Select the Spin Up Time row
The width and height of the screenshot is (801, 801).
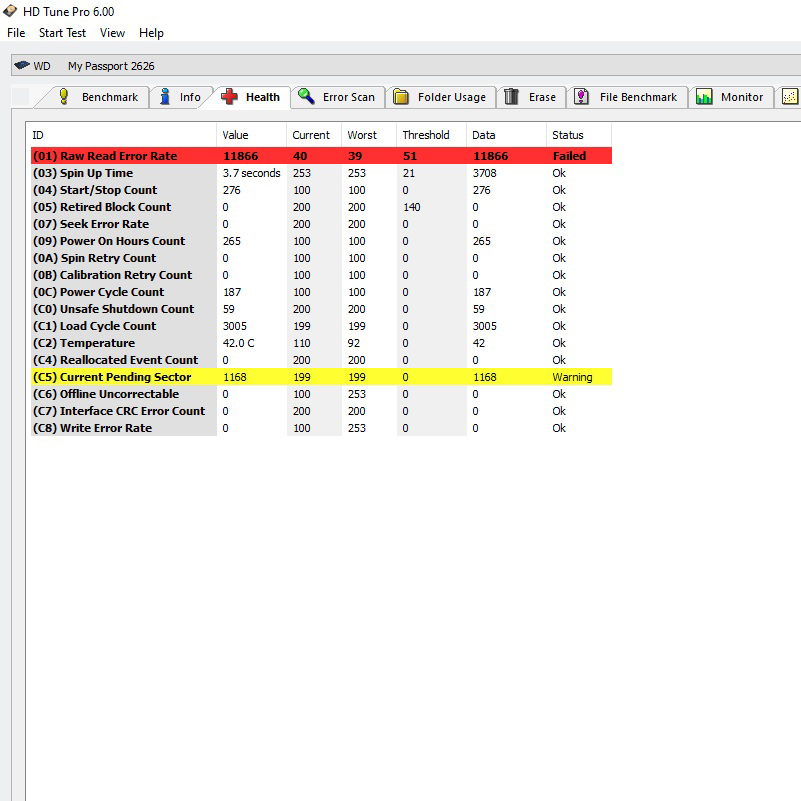pos(321,173)
